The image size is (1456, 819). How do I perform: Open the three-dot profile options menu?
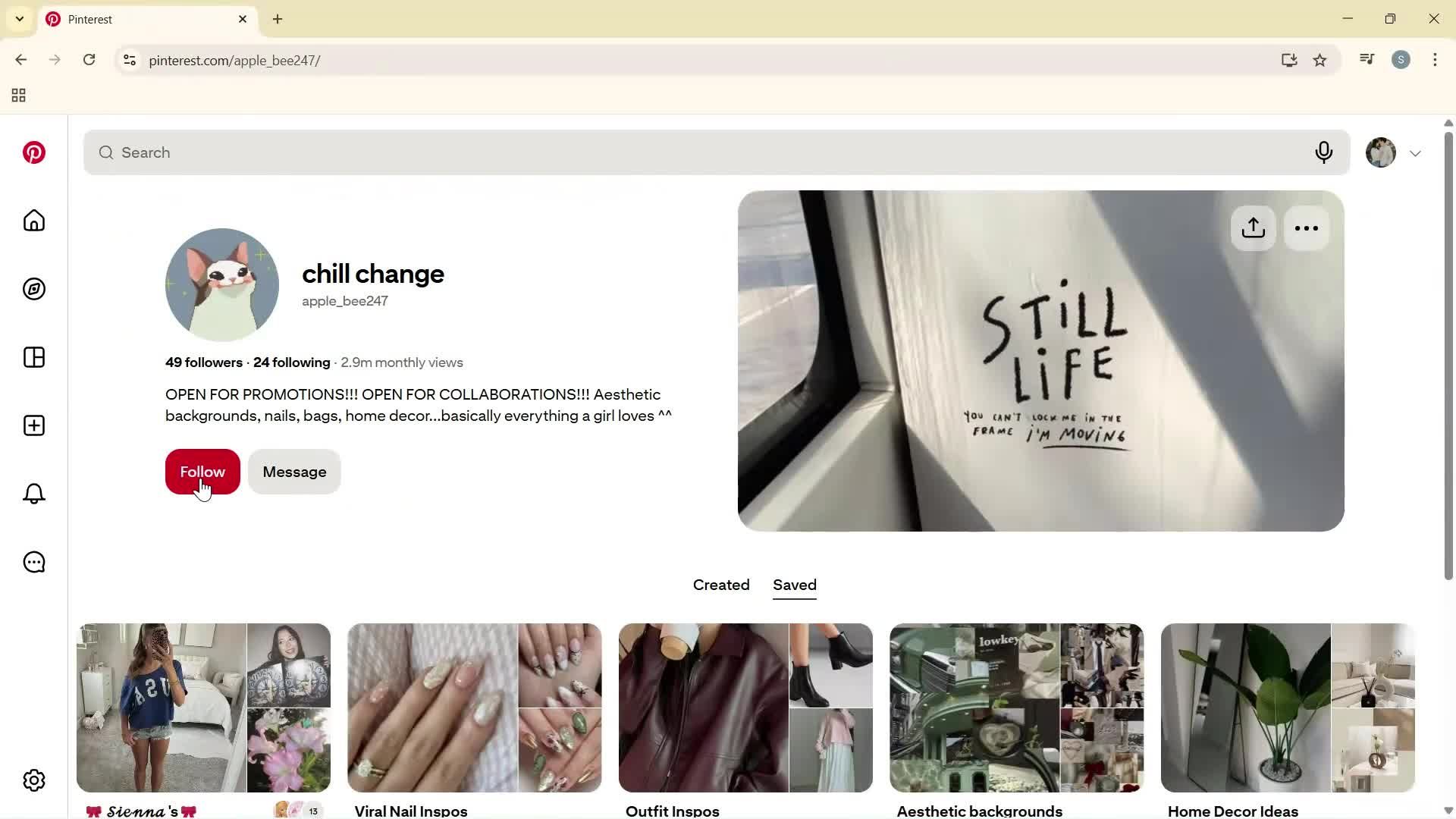1307,228
